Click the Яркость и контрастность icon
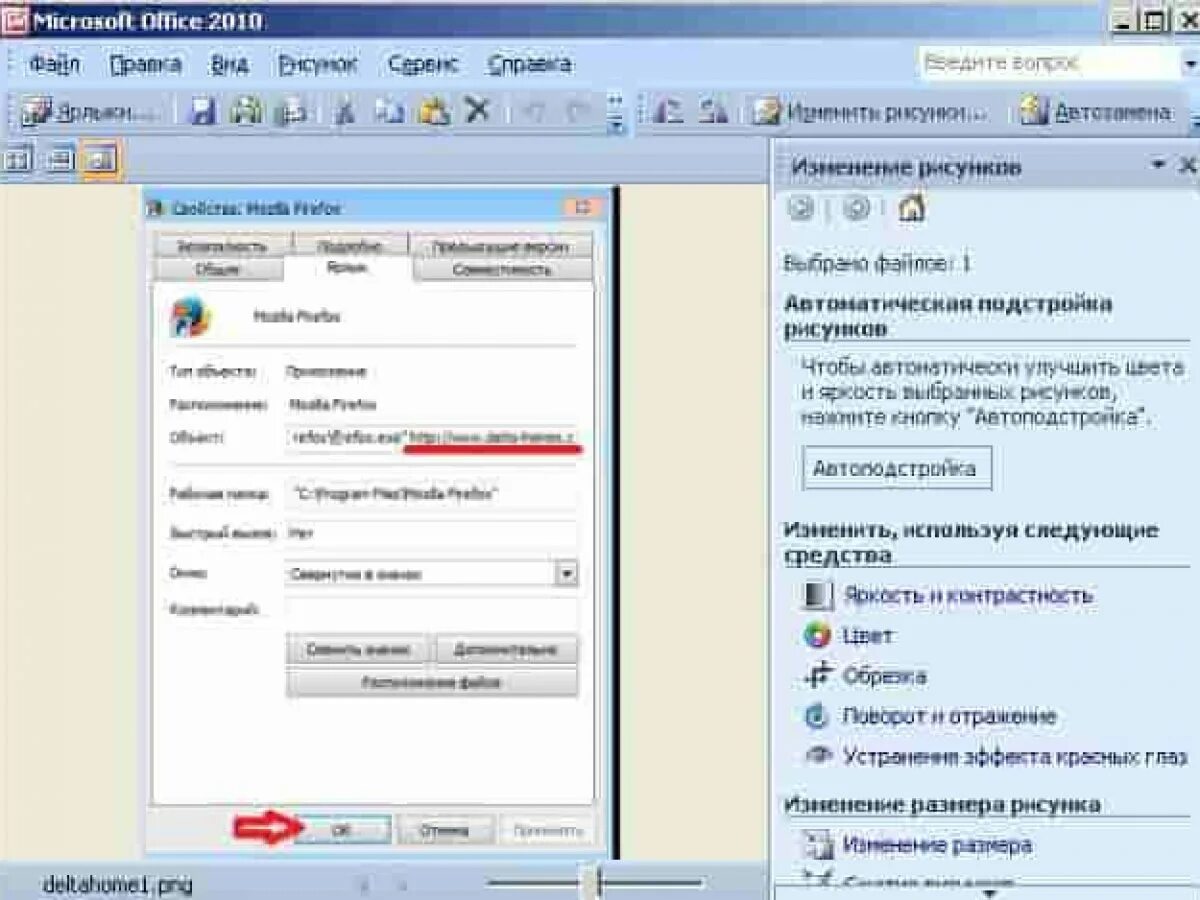 click(x=818, y=596)
